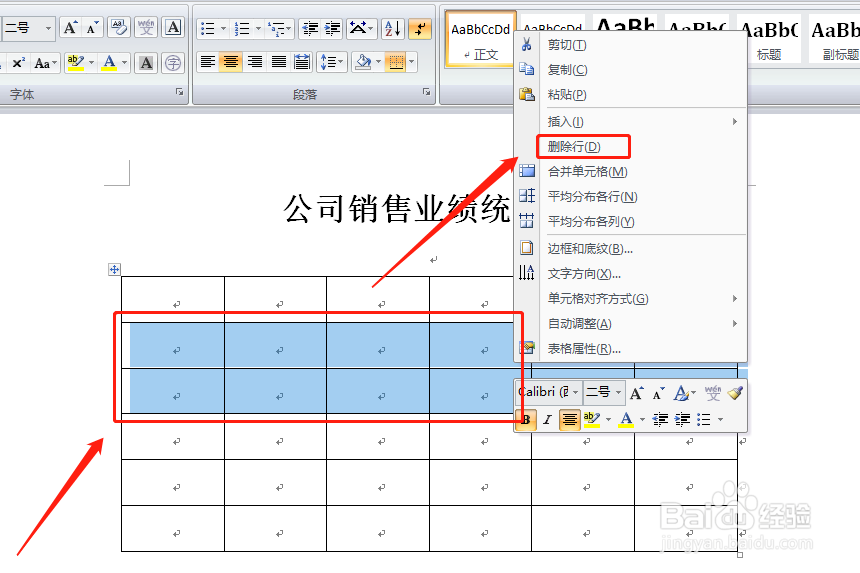Choose 粘贴(P) from context menu
Screen dimensions: 860x573
[x=631, y=95]
